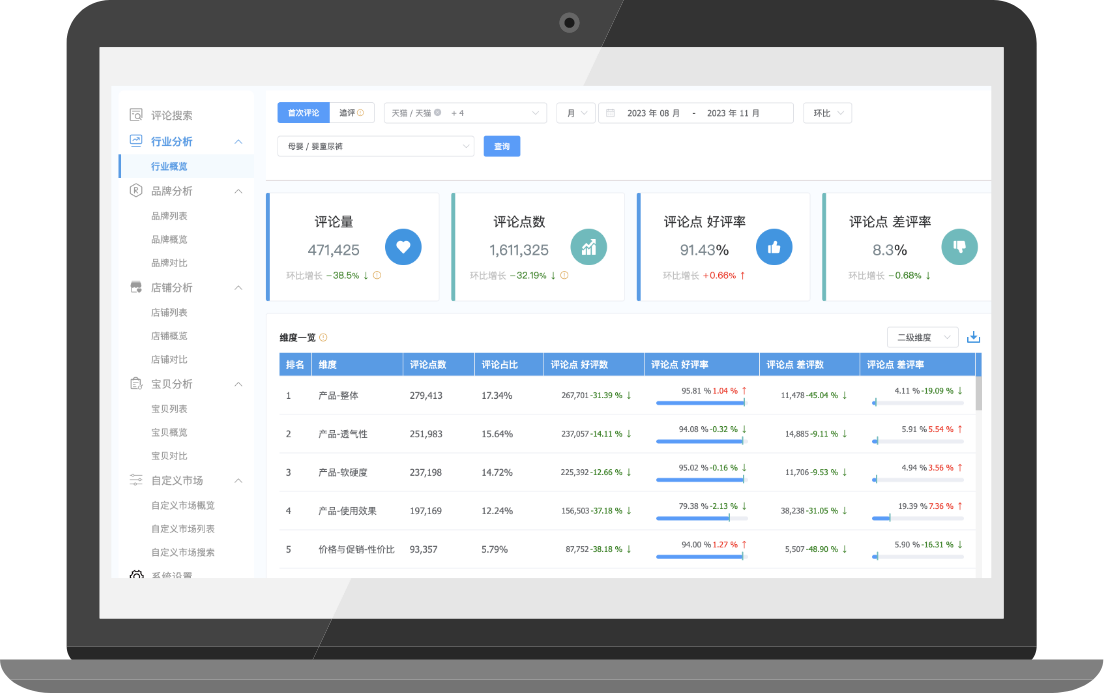Click the 查询 query button
The image size is (1104, 693).
coord(502,147)
